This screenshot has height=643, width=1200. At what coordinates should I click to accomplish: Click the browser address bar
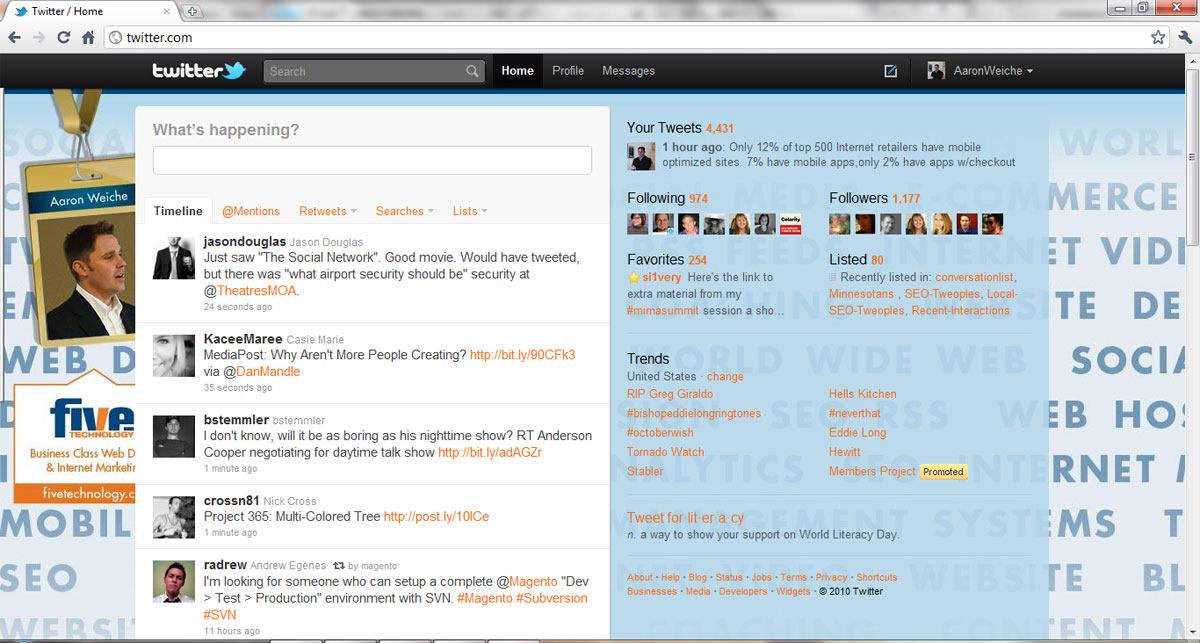pyautogui.click(x=636, y=37)
